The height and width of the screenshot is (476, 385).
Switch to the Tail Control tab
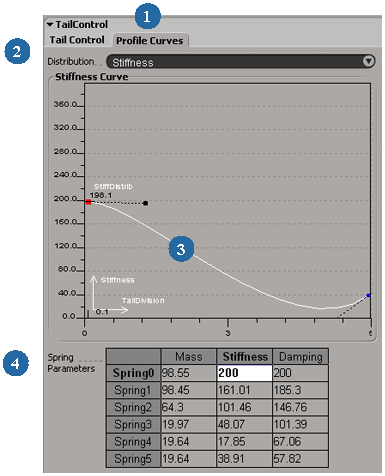click(x=77, y=40)
